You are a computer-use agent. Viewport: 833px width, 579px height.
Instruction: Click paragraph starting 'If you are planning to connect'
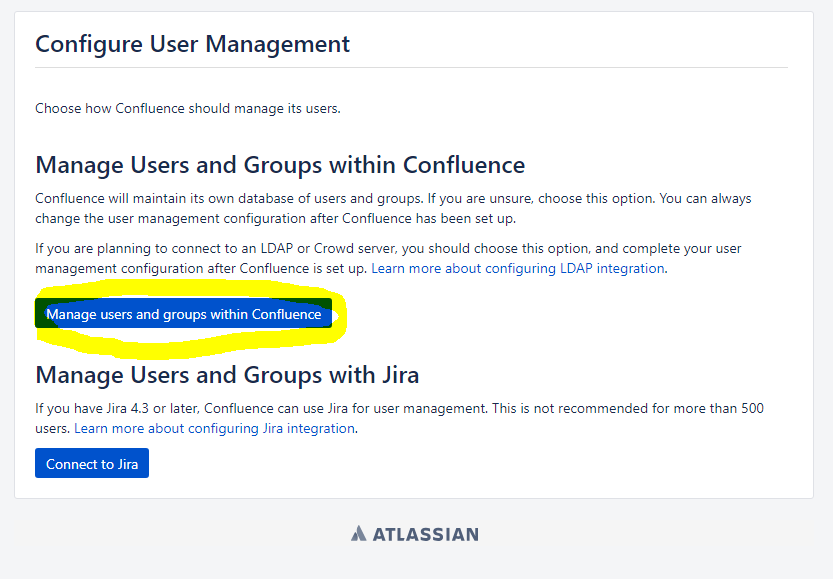tap(388, 259)
